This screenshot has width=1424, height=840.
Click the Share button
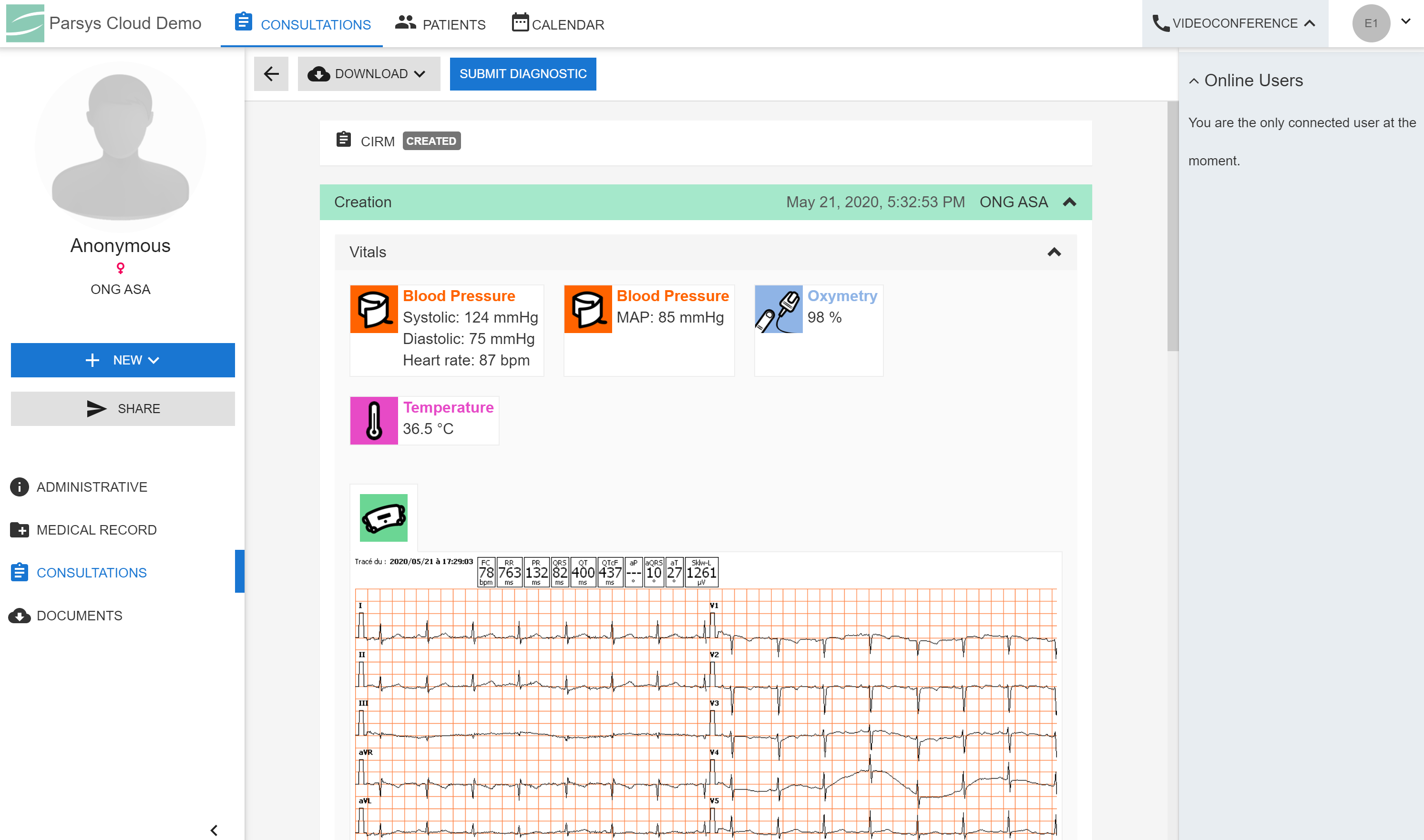pos(123,408)
